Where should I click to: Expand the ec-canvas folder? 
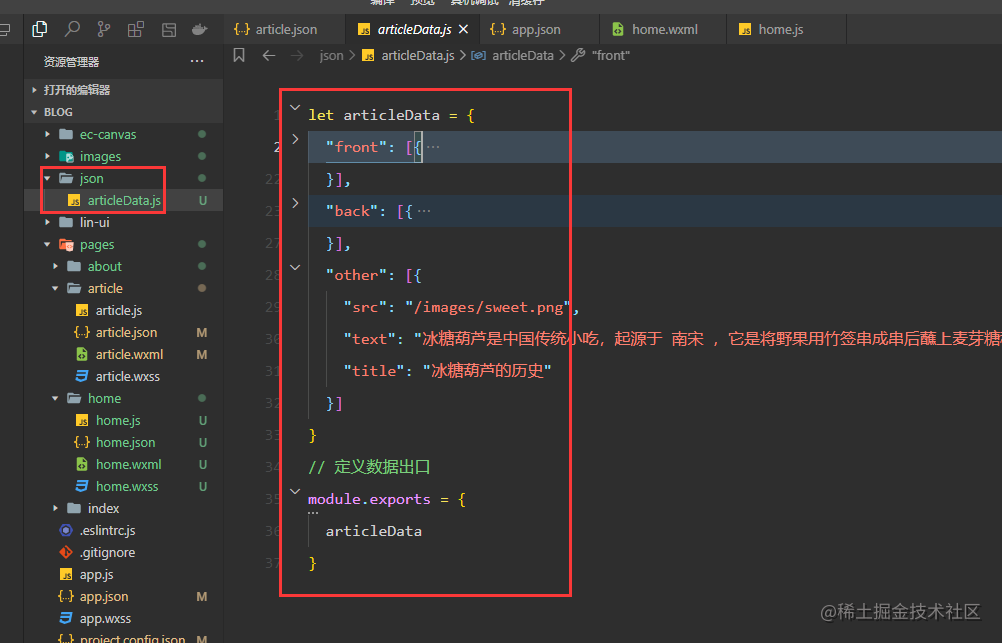(x=123, y=134)
